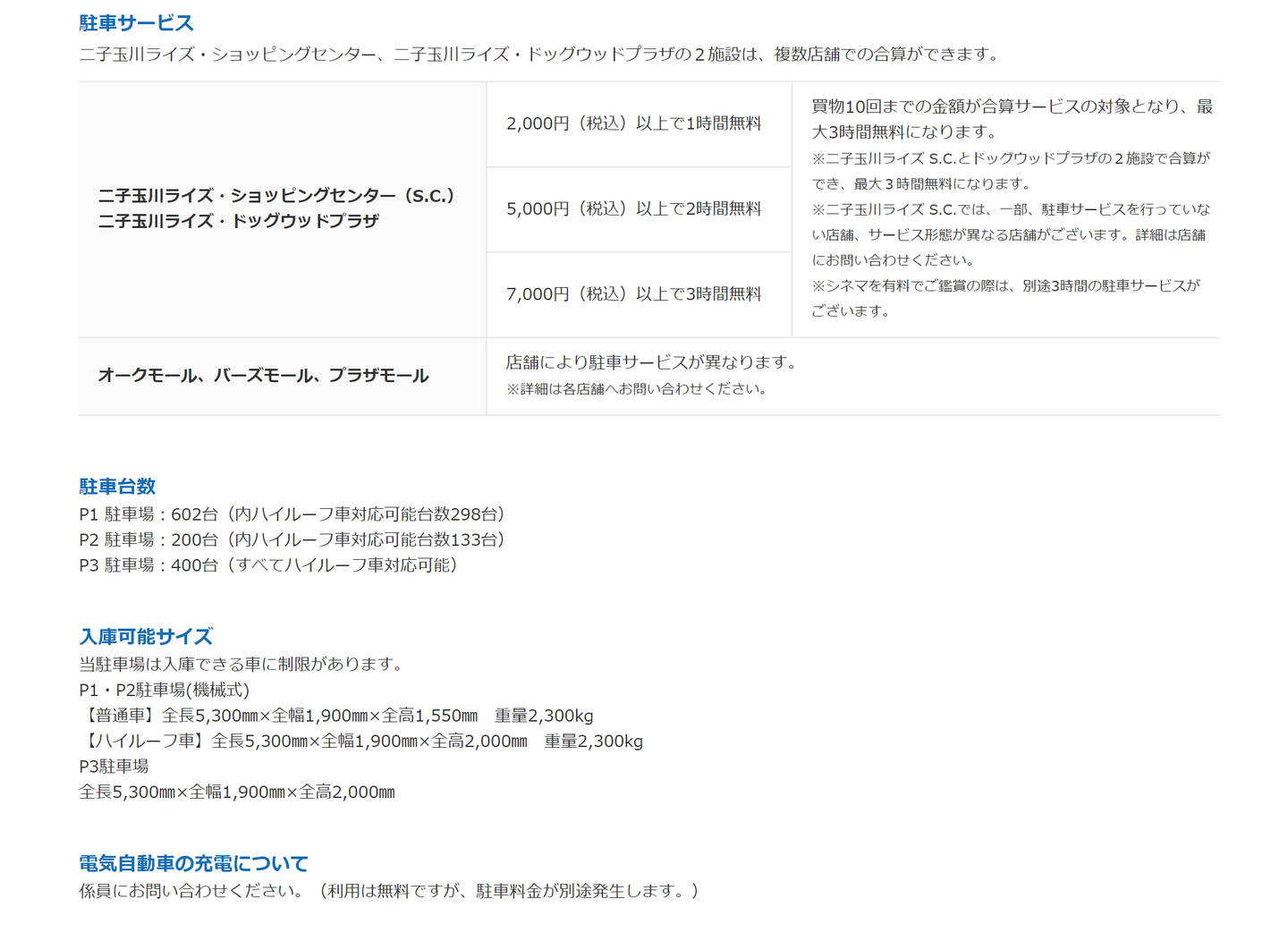Image resolution: width=1288 pixels, height=933 pixels.
Task: Click the note about シネマを有料でご鑑賞
Action: coord(1005,298)
